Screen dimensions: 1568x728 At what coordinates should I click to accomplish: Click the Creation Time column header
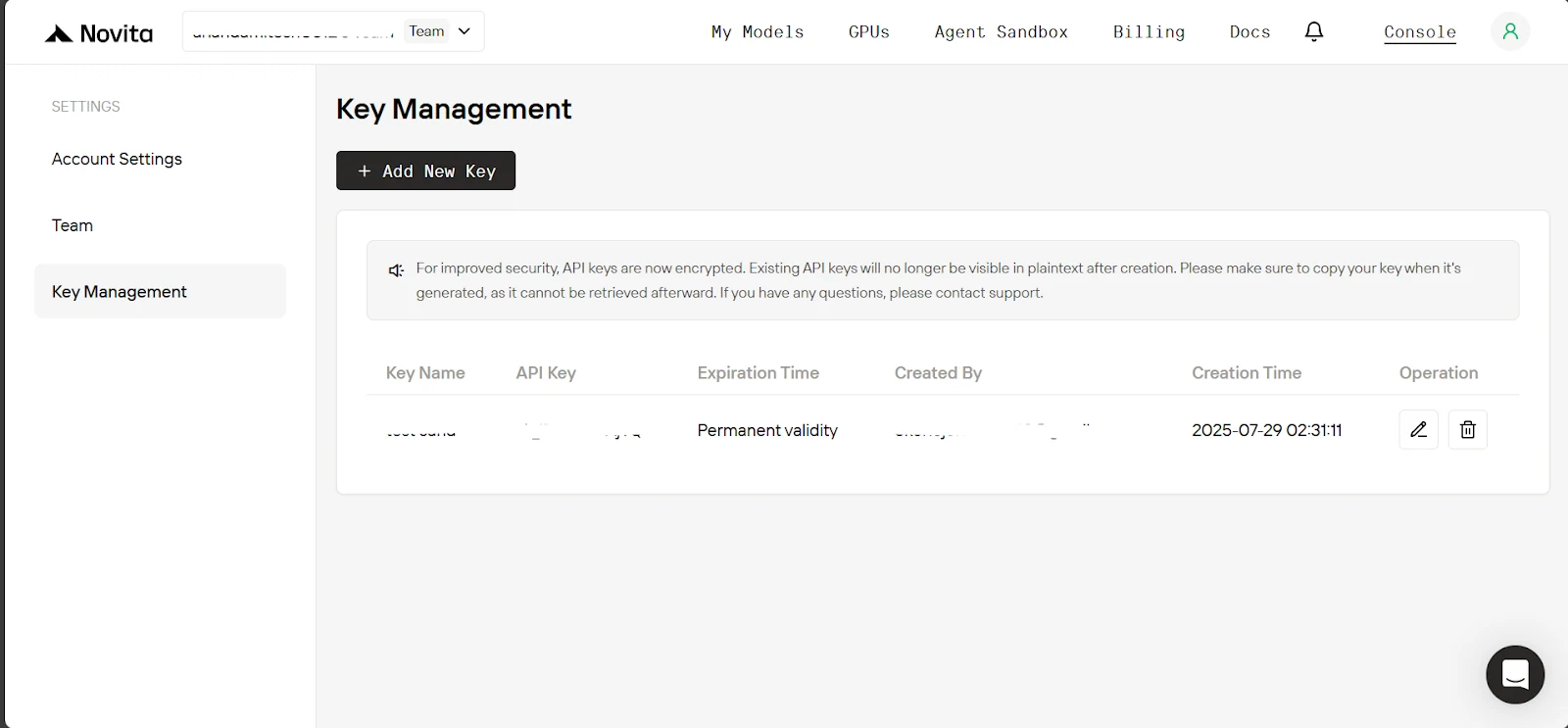coord(1247,372)
